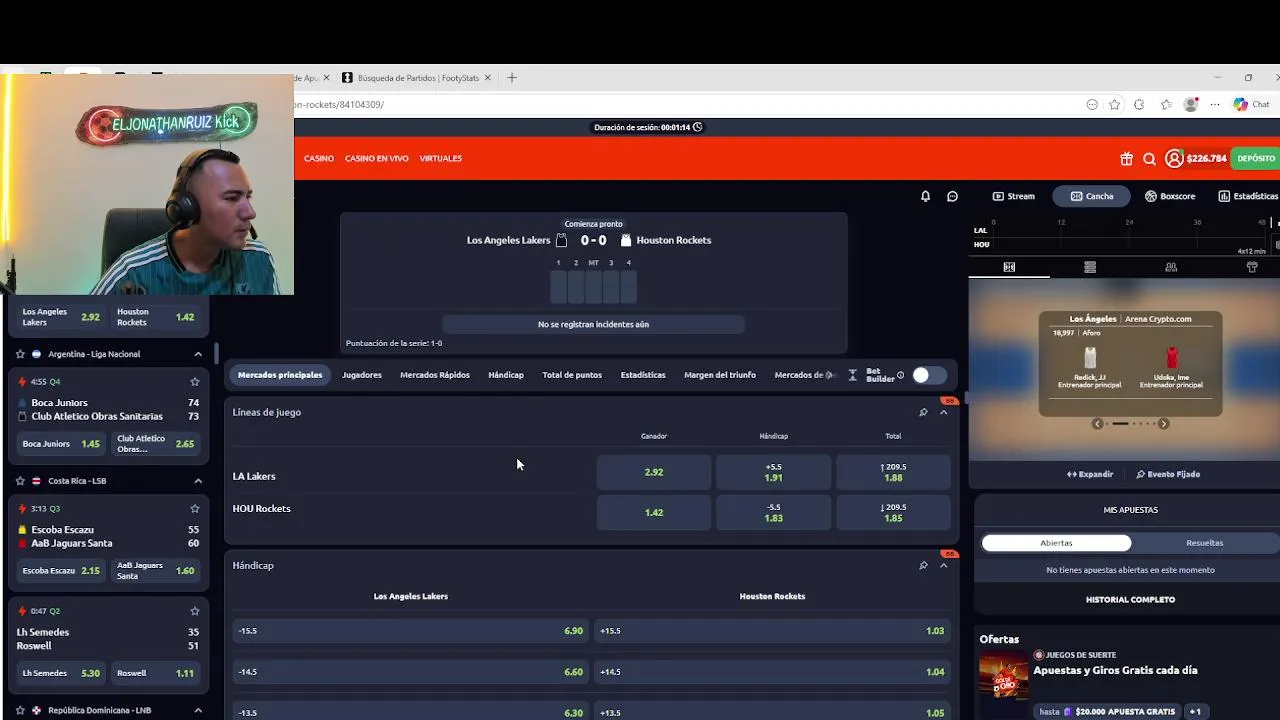This screenshot has width=1280, height=720.
Task: Open VIRTUALES menu item
Action: pos(441,158)
